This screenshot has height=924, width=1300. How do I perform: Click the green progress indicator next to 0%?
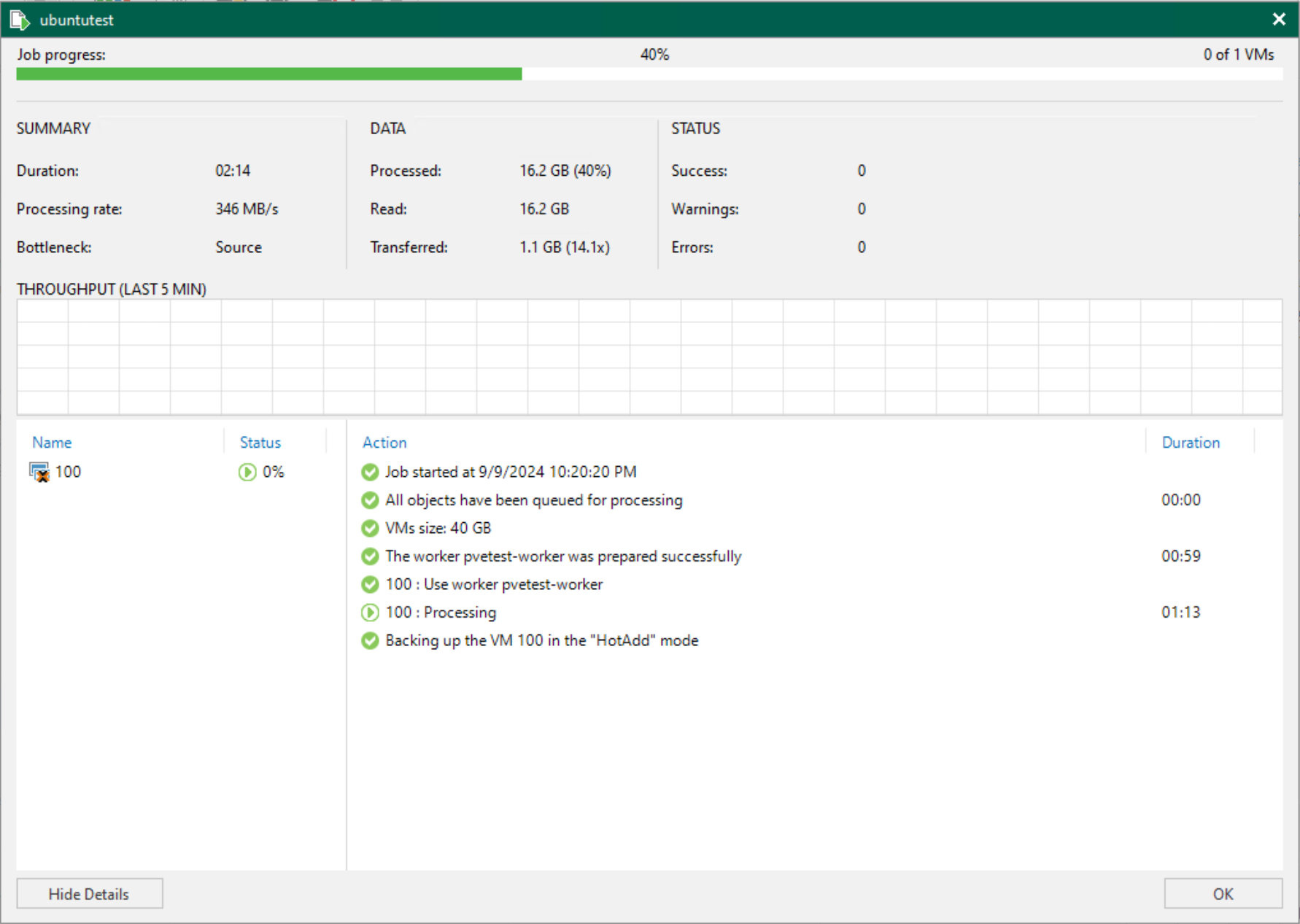click(247, 472)
